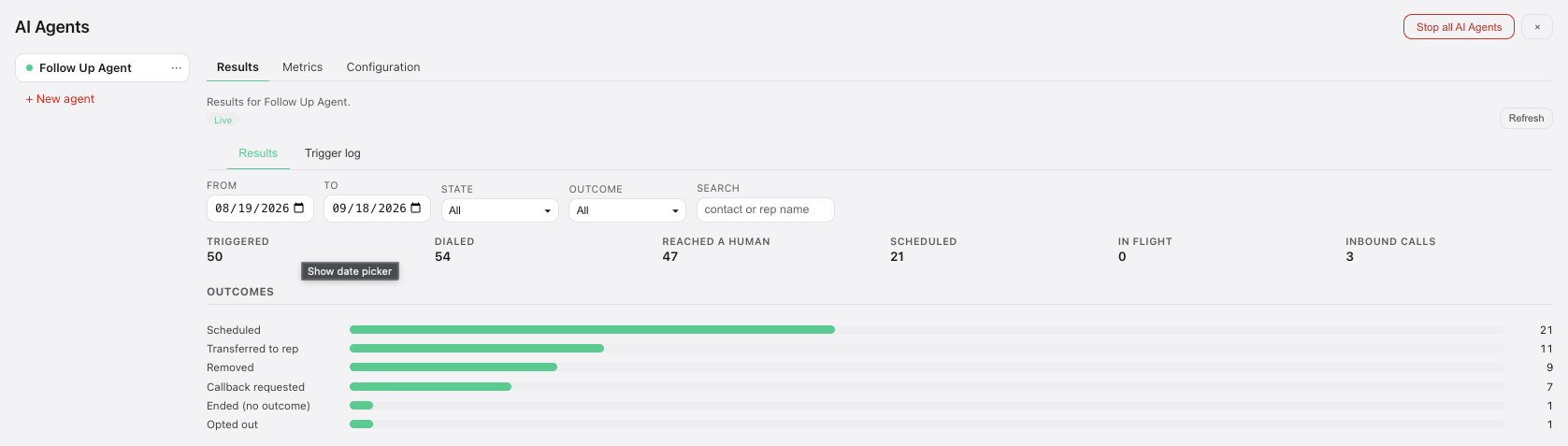Viewport: 1568px width, 446px height.
Task: Expand the STATE filter dropdown
Action: click(500, 210)
